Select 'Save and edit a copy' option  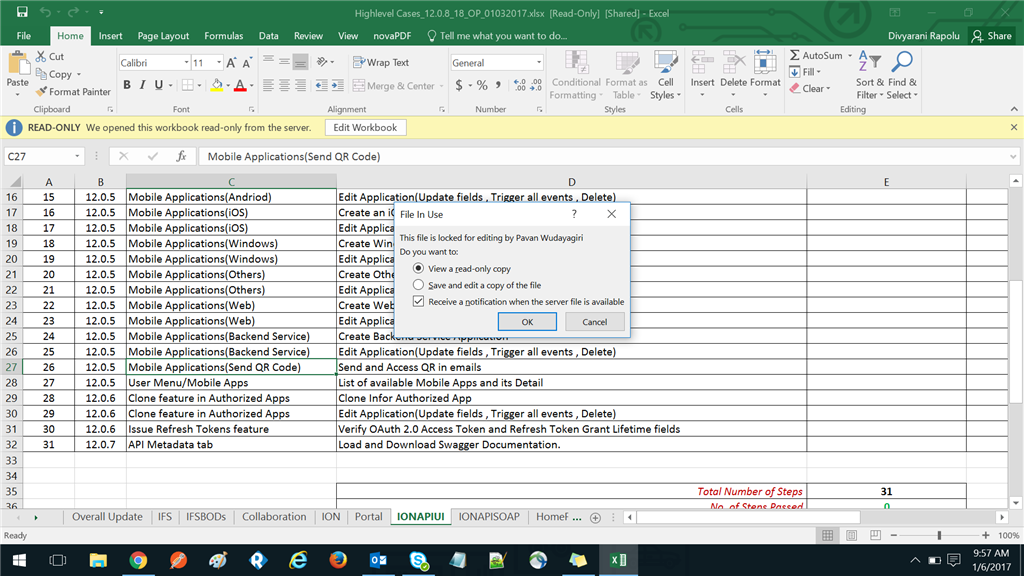pos(419,285)
